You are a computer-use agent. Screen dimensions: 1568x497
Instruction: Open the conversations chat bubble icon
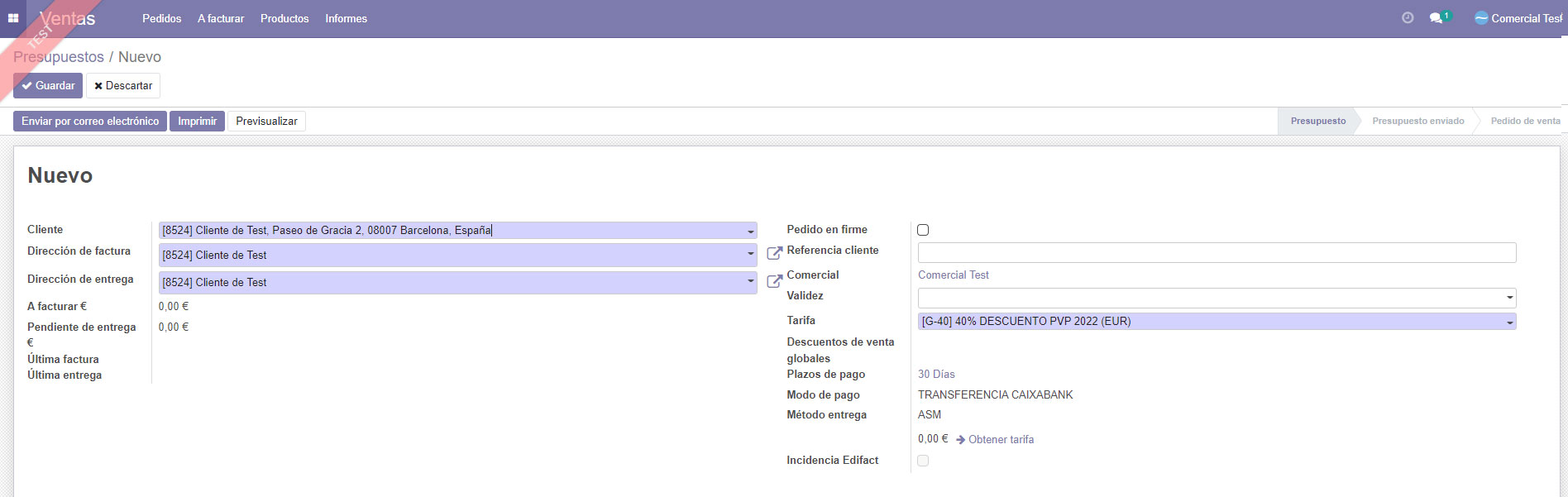[1437, 18]
